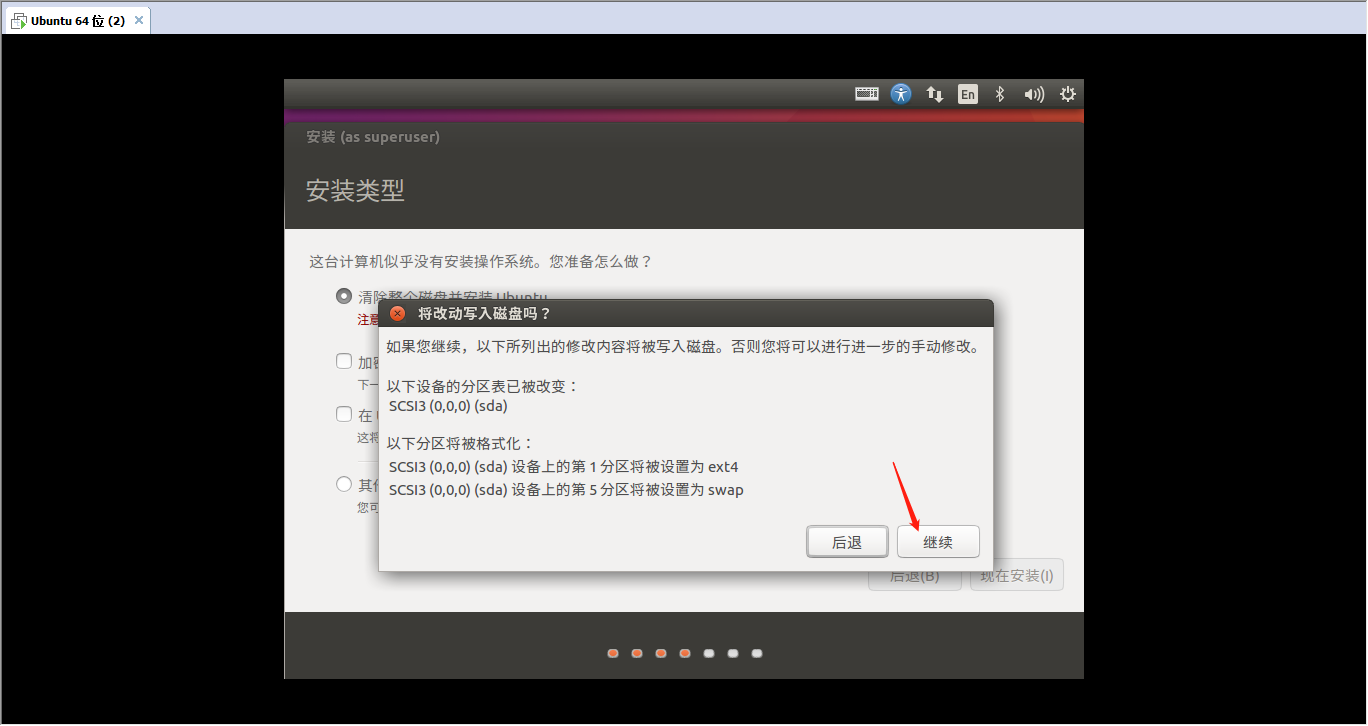Select the 清除整个磁盘并安装 Ubuntu radio button
Viewport: 1368px width, 726px height.
(x=344, y=296)
